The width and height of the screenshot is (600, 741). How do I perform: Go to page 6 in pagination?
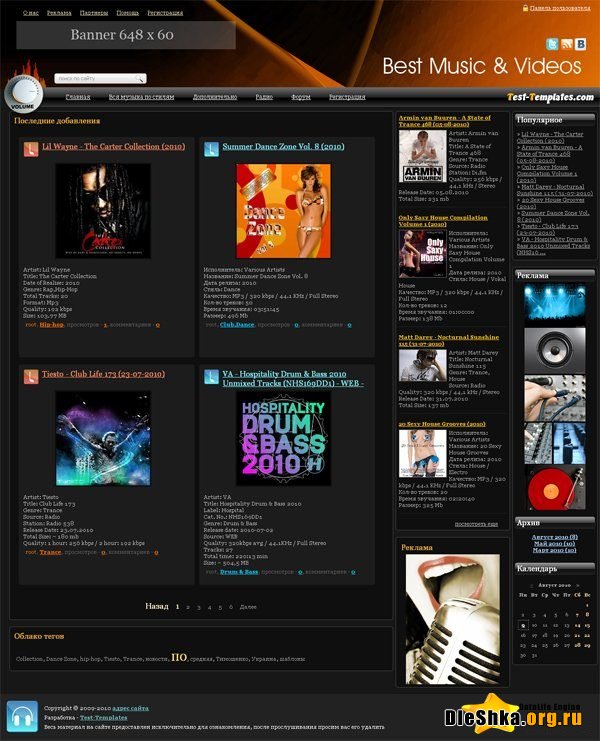pos(231,607)
